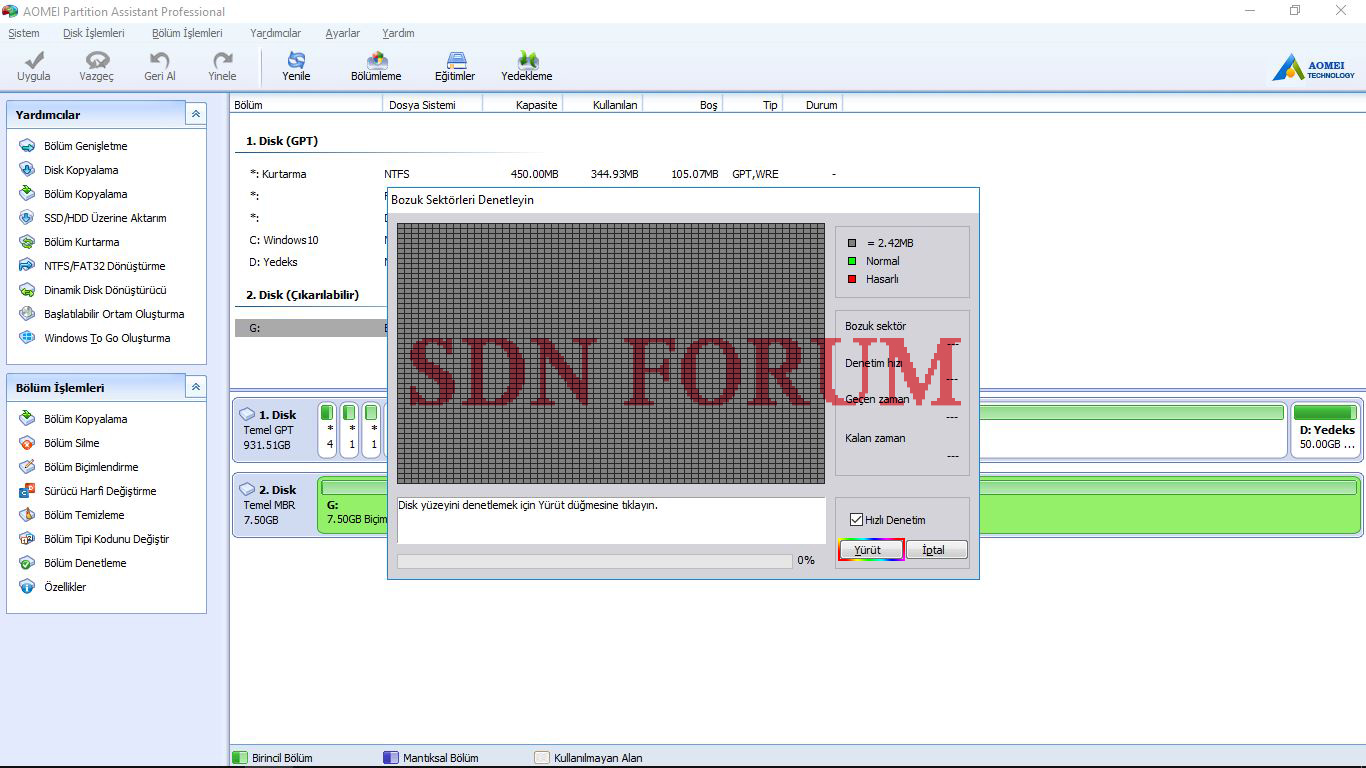
Task: Select Disk Kopyalama in the sidebar
Action: click(80, 170)
